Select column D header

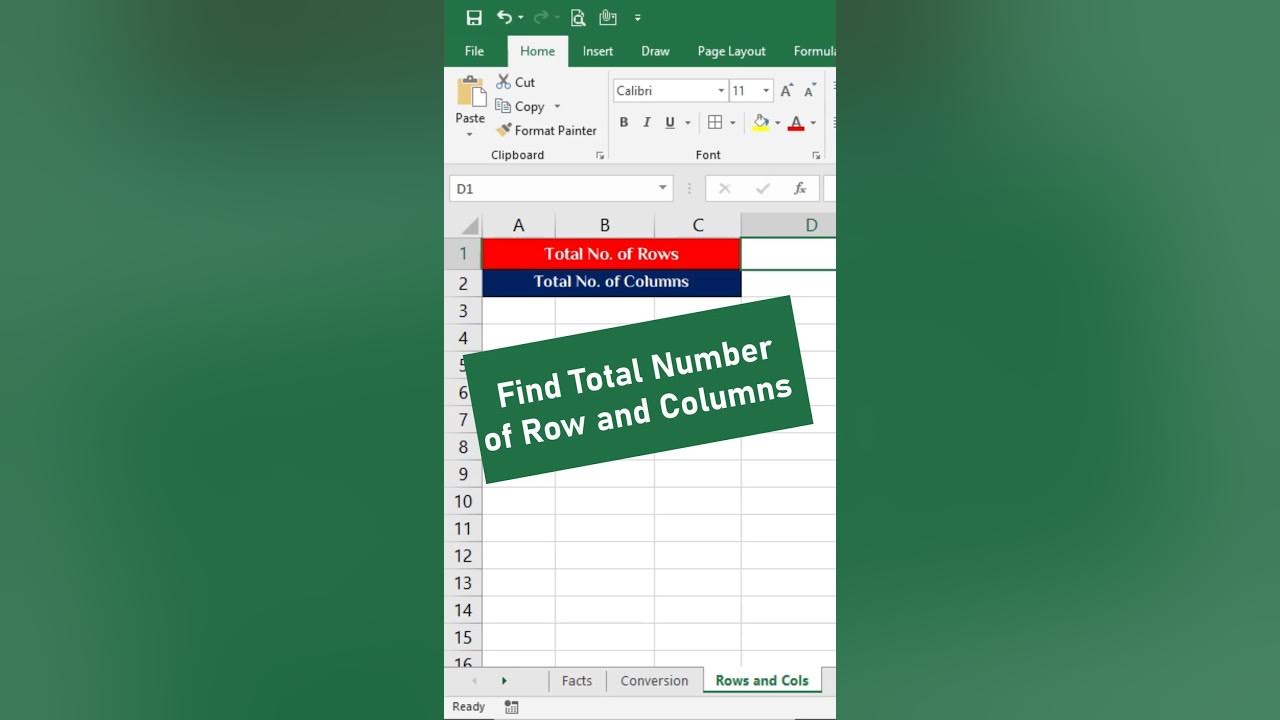click(x=789, y=226)
